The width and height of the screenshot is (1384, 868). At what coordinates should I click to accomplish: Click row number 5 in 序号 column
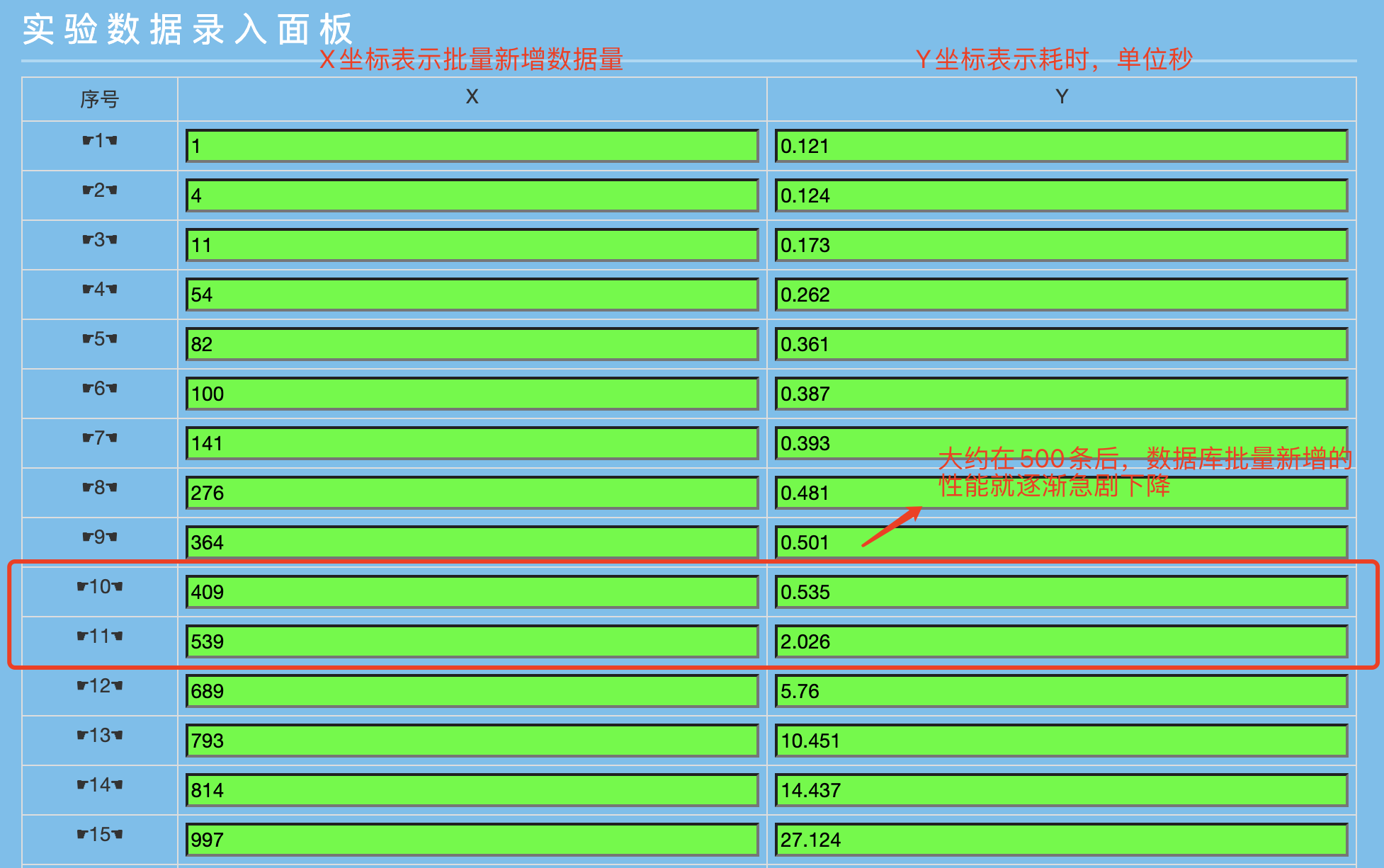pyautogui.click(x=99, y=338)
